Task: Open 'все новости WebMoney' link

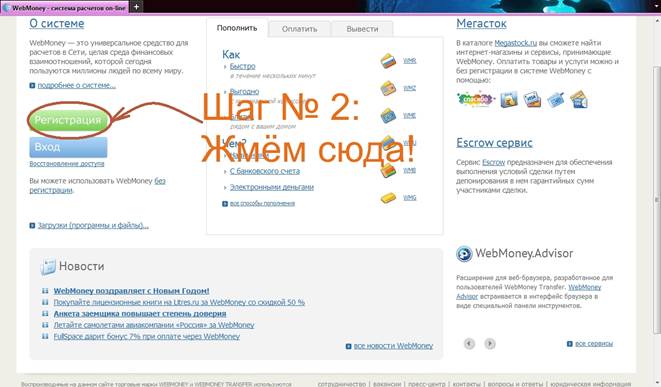Action: tap(393, 346)
